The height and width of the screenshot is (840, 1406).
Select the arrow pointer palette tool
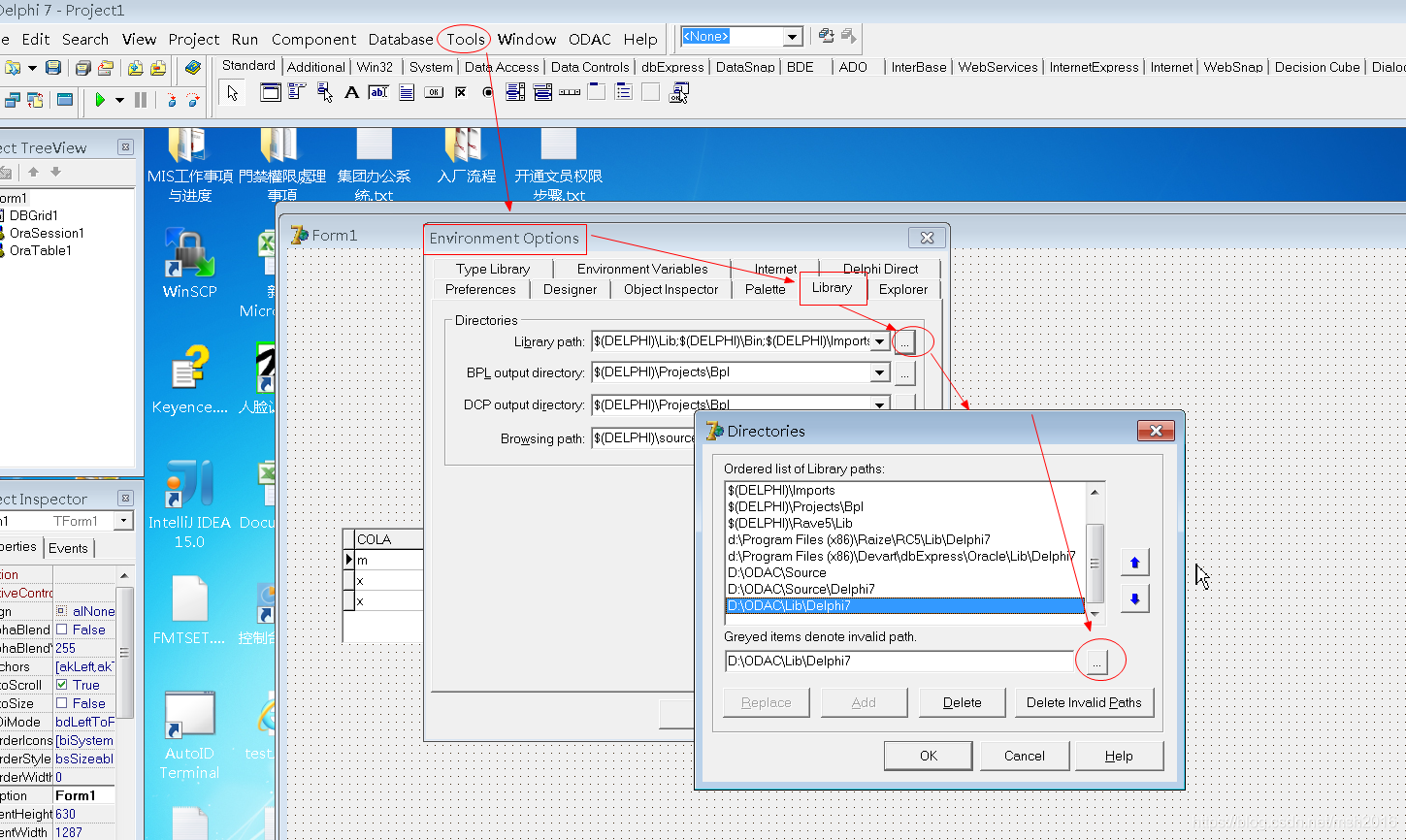click(232, 92)
